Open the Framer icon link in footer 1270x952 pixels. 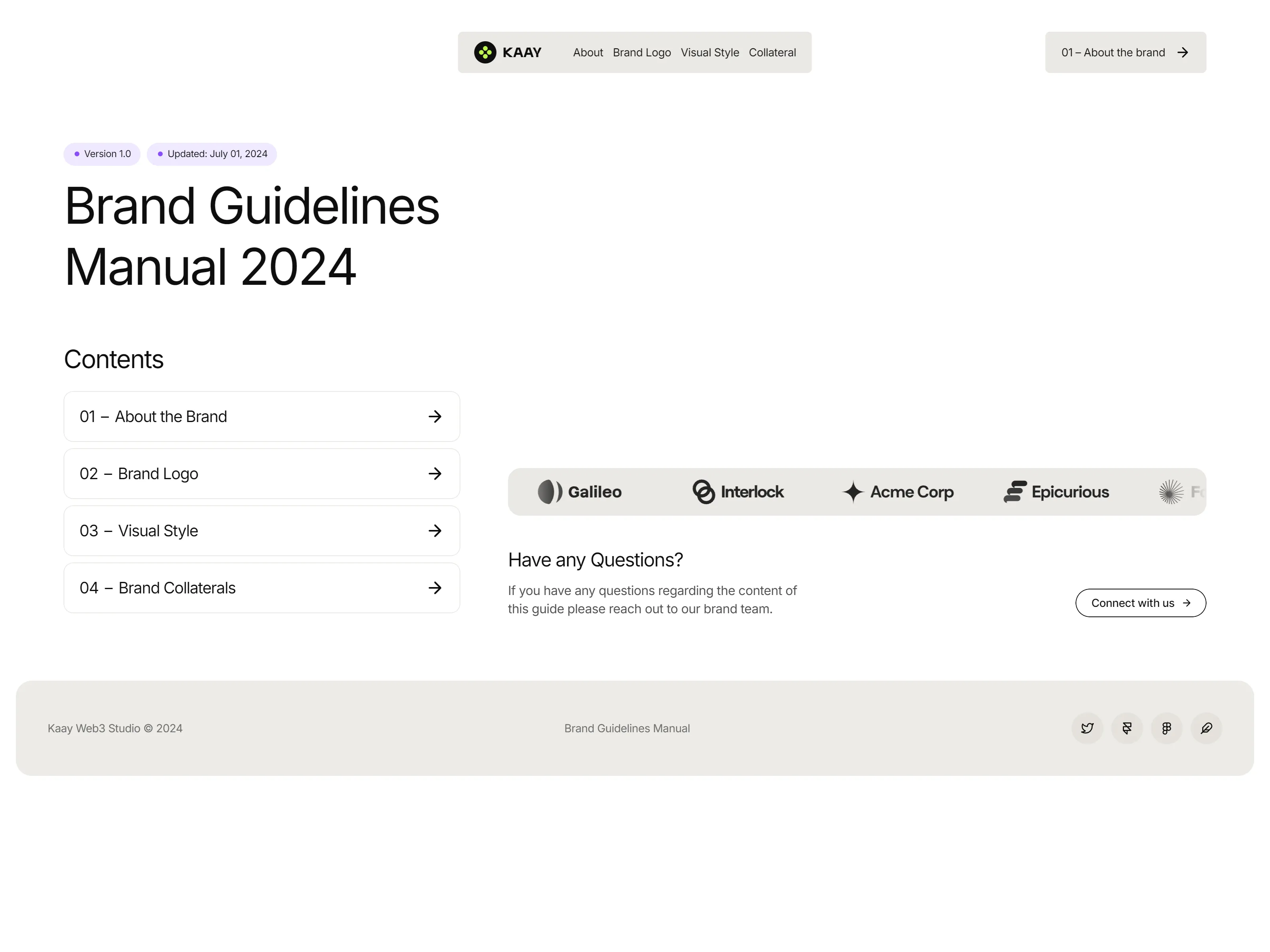click(1126, 728)
